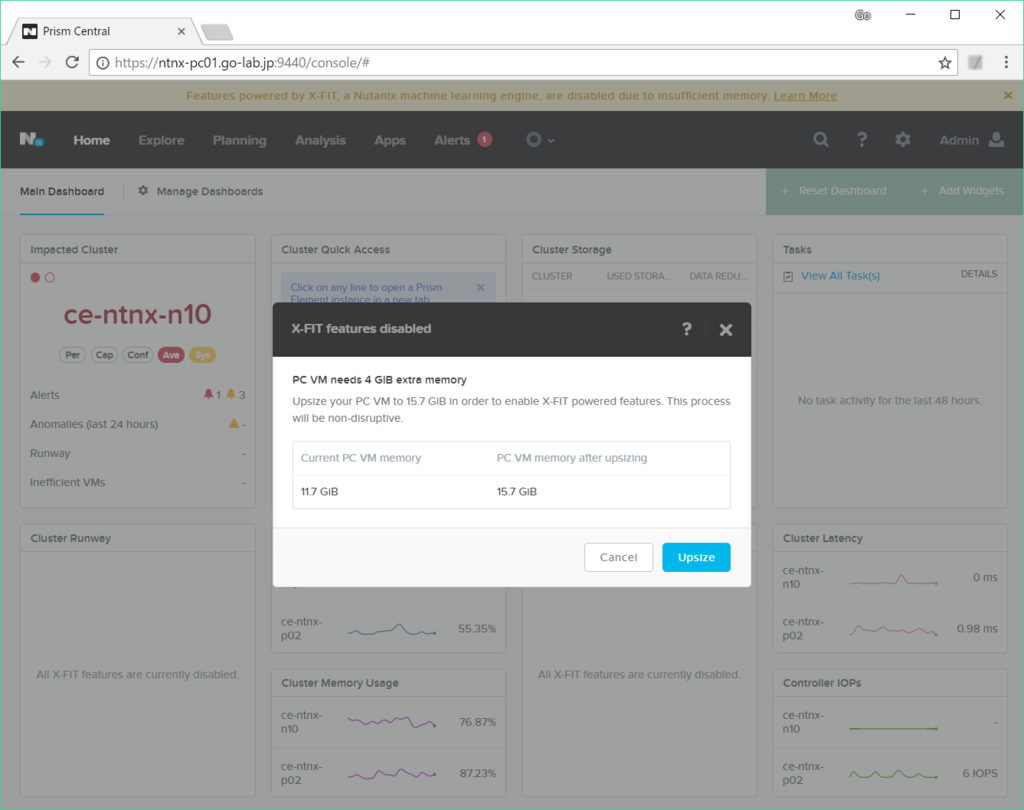Close the Prism Central browser tab
The image size is (1024, 810).
point(181,31)
